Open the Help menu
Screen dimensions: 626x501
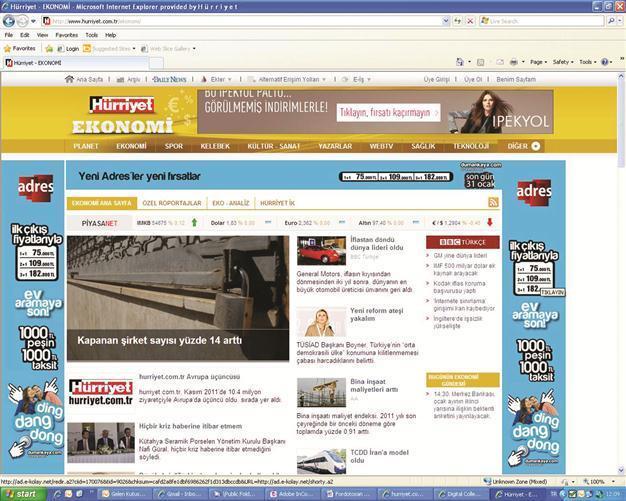pyautogui.click(x=111, y=35)
